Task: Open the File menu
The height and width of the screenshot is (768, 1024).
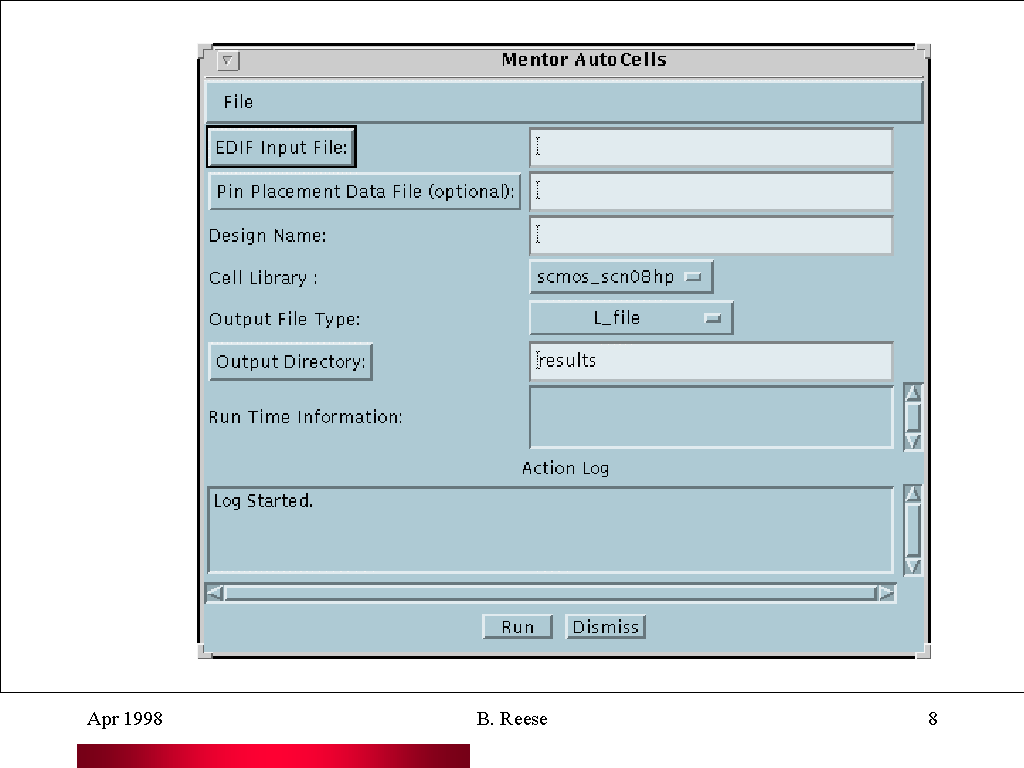Action: point(238,102)
